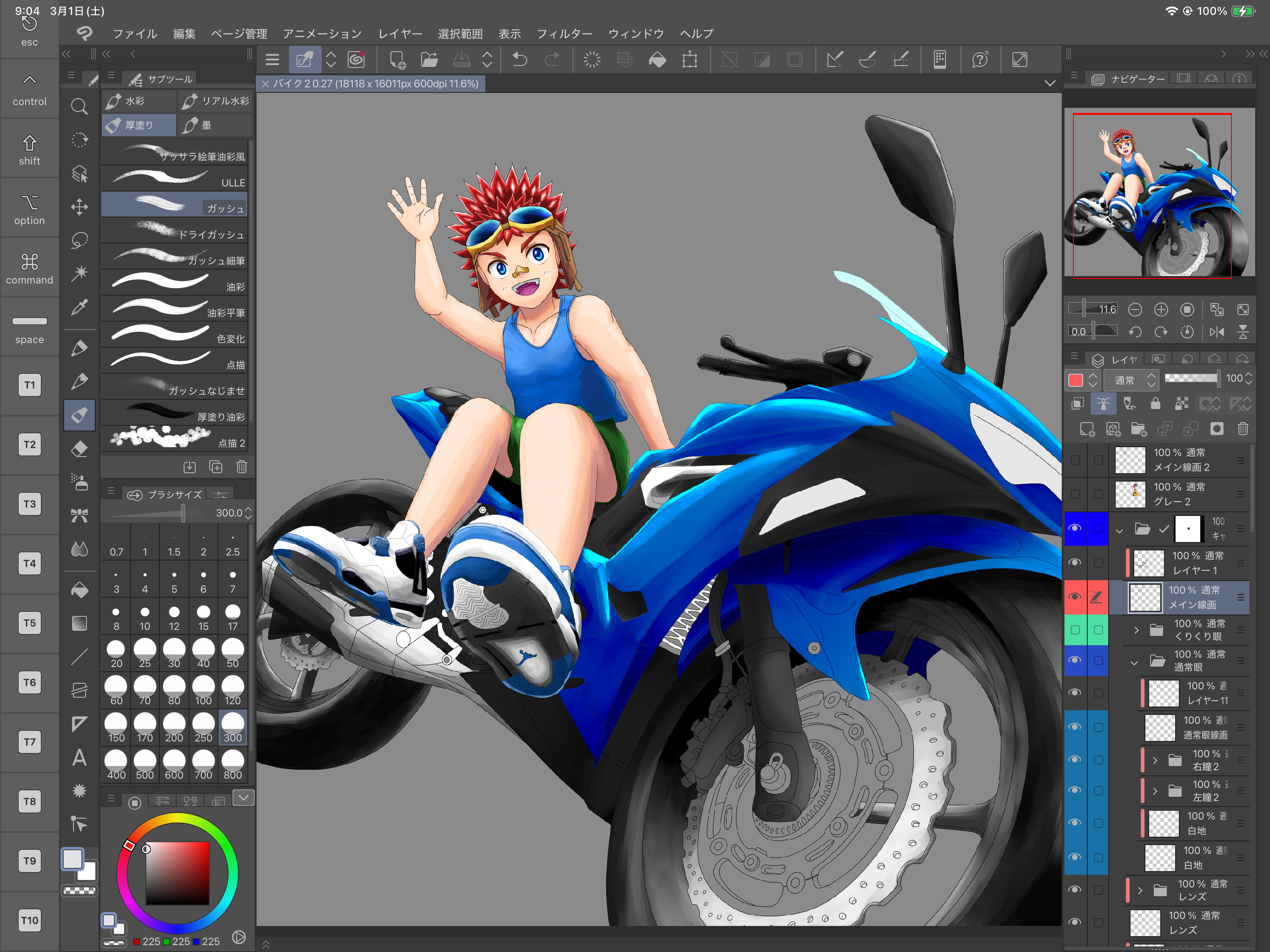
Task: Toggle visibility of くりくり眼 folder
Action: coord(1075,630)
